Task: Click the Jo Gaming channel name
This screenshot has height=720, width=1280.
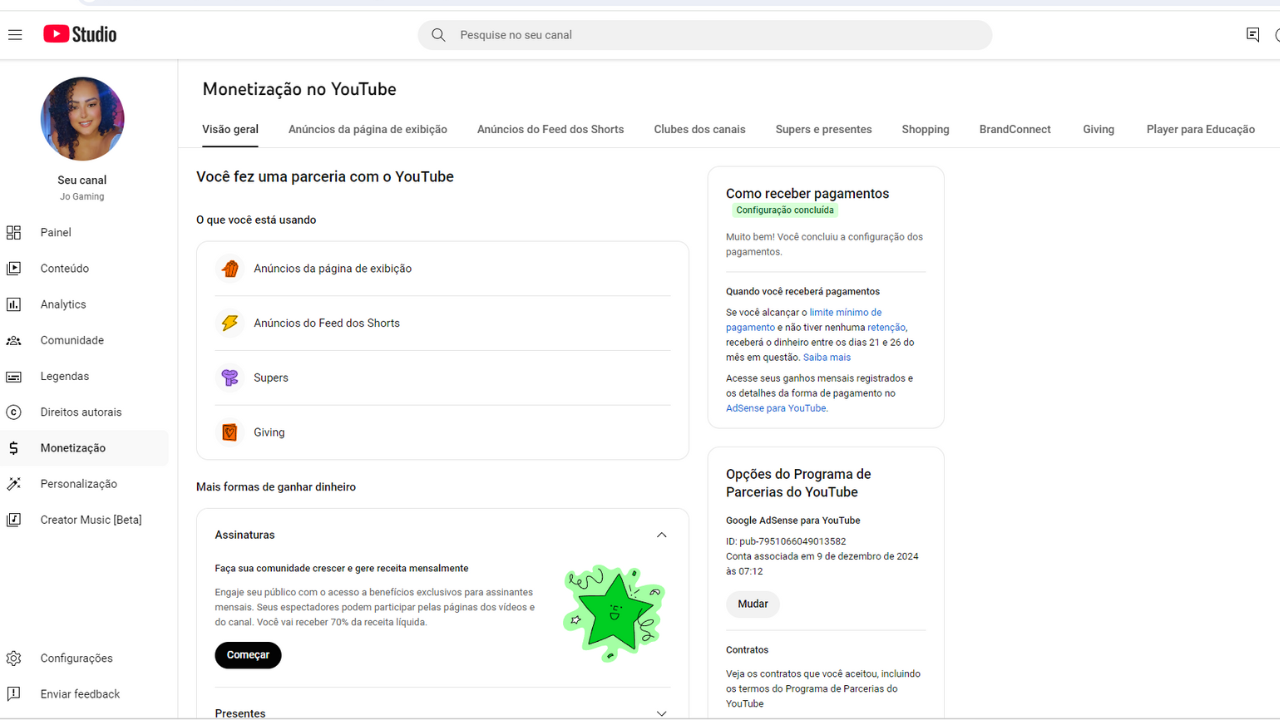Action: click(82, 197)
